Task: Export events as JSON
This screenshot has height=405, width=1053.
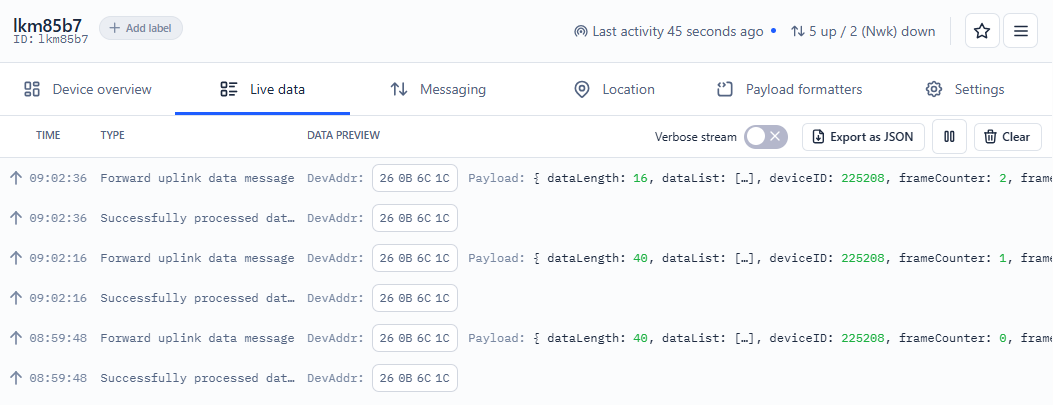Action: coord(863,137)
